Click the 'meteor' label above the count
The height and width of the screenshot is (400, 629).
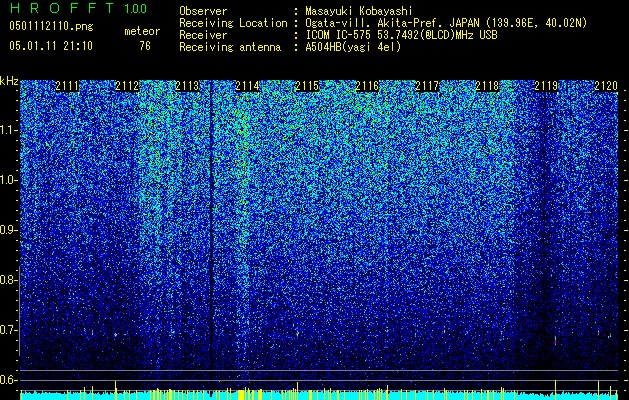142,31
